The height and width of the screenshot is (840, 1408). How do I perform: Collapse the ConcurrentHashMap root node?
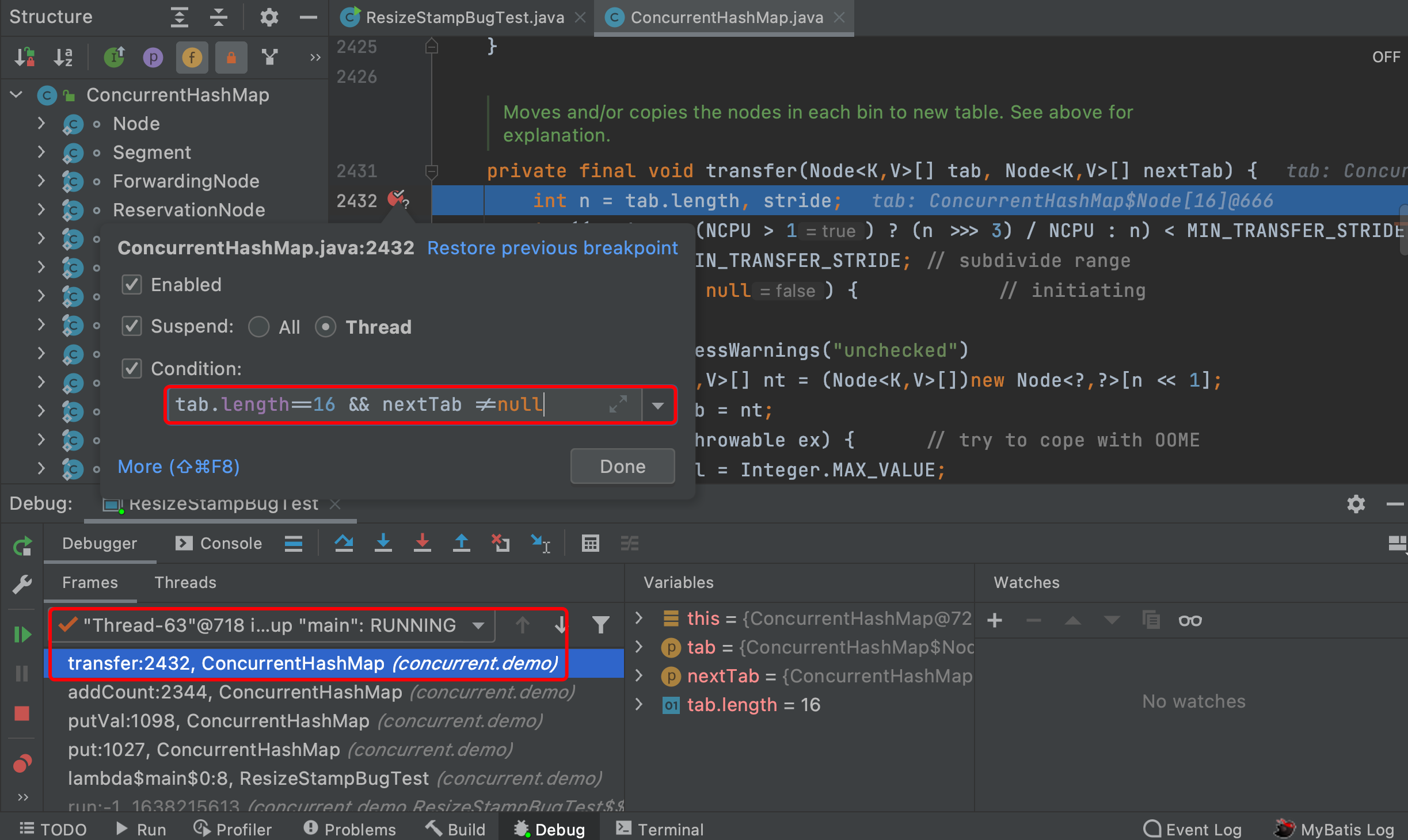16,94
